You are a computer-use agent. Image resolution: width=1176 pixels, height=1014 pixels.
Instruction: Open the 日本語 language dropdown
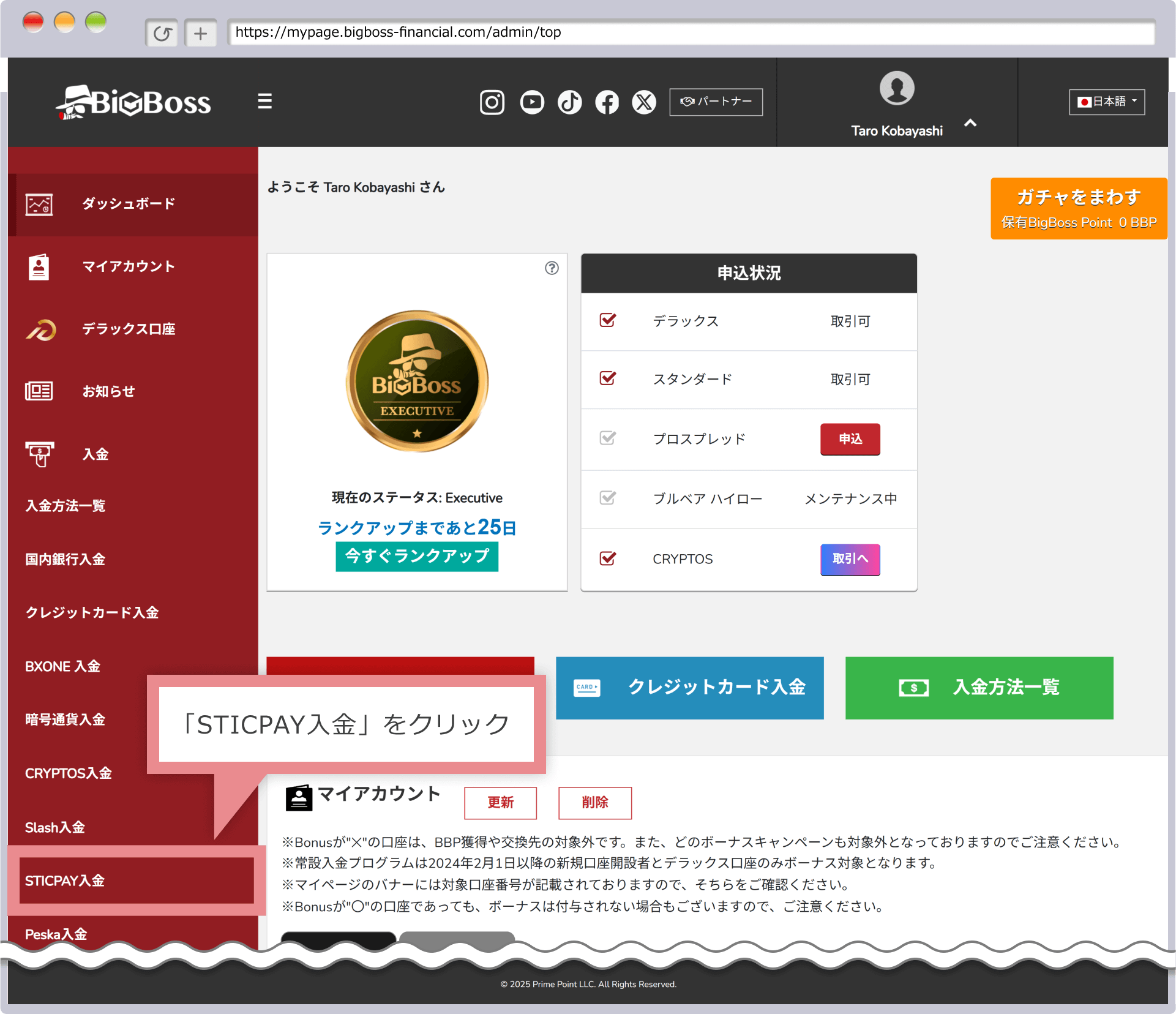[1107, 102]
